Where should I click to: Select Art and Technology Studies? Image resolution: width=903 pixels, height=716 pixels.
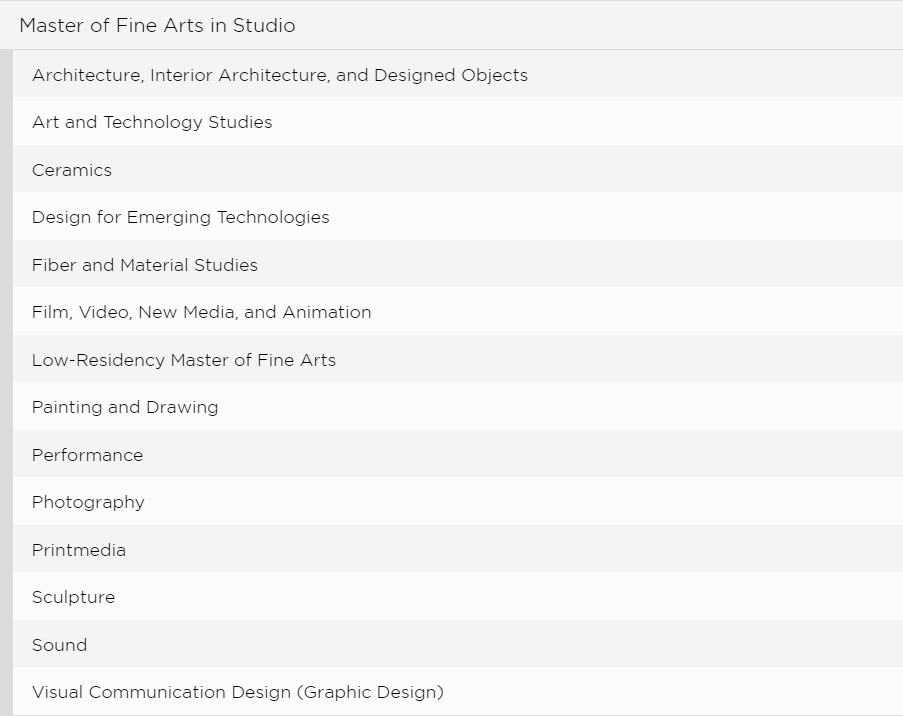point(152,122)
